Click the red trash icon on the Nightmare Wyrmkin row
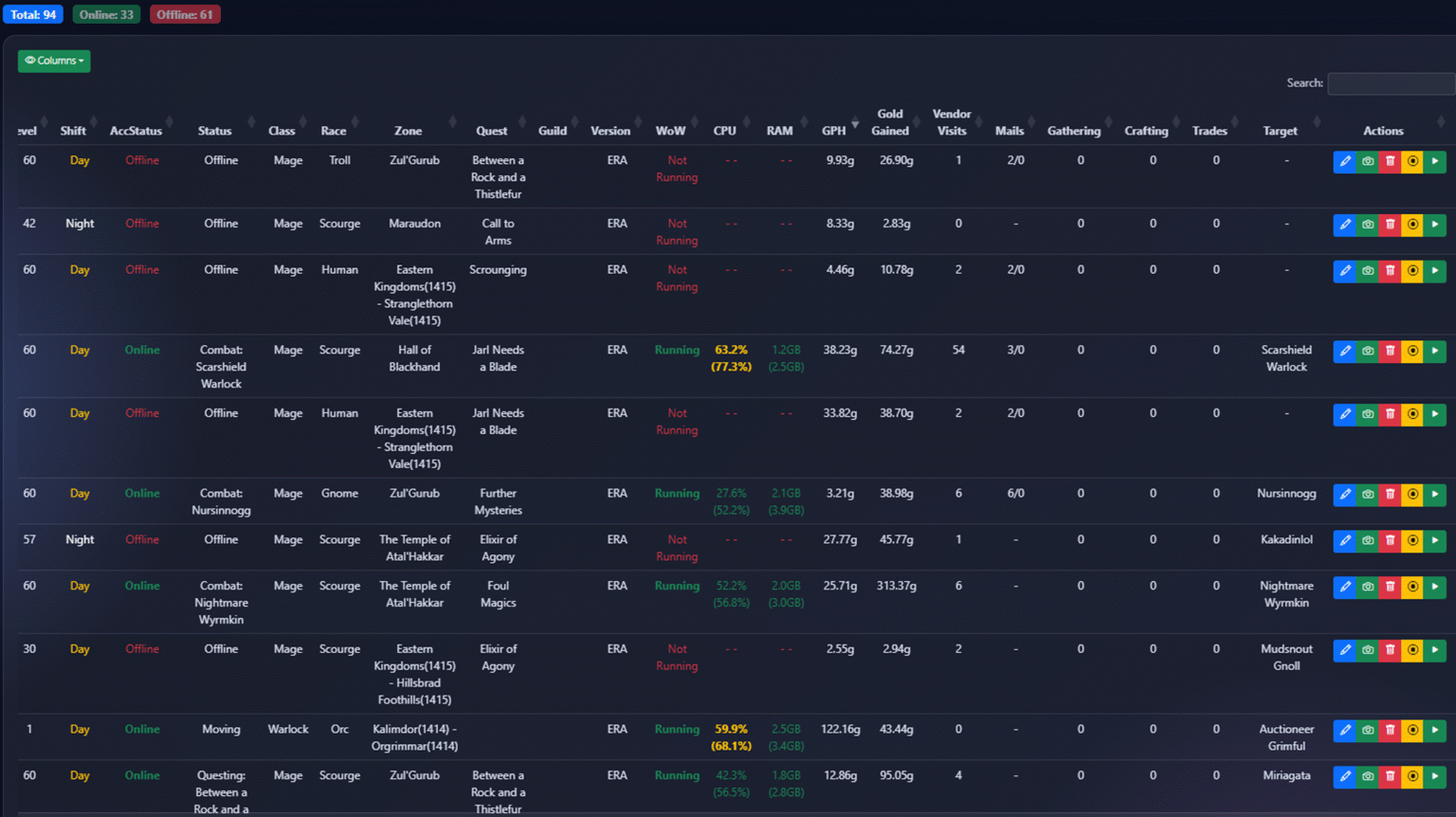The height and width of the screenshot is (817, 1456). click(x=1390, y=587)
